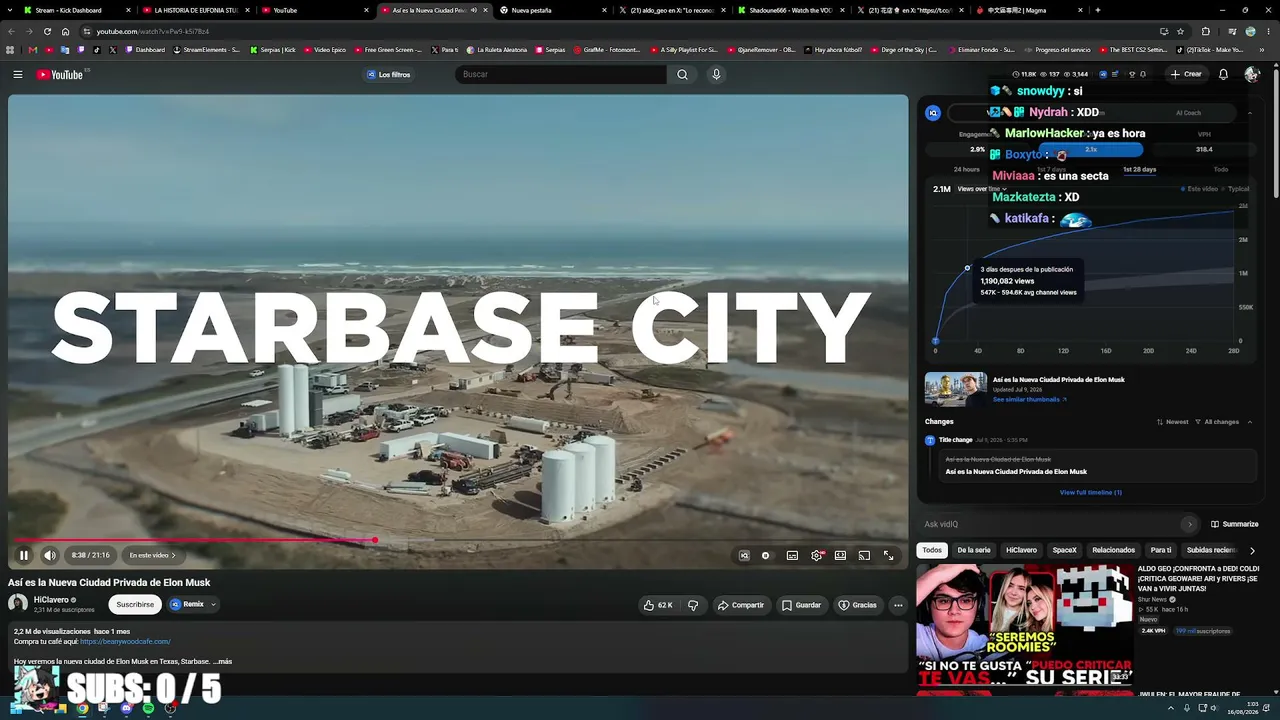Click the vidIQ icon in the player controls
Screen dimensions: 1280x720
click(x=744, y=555)
